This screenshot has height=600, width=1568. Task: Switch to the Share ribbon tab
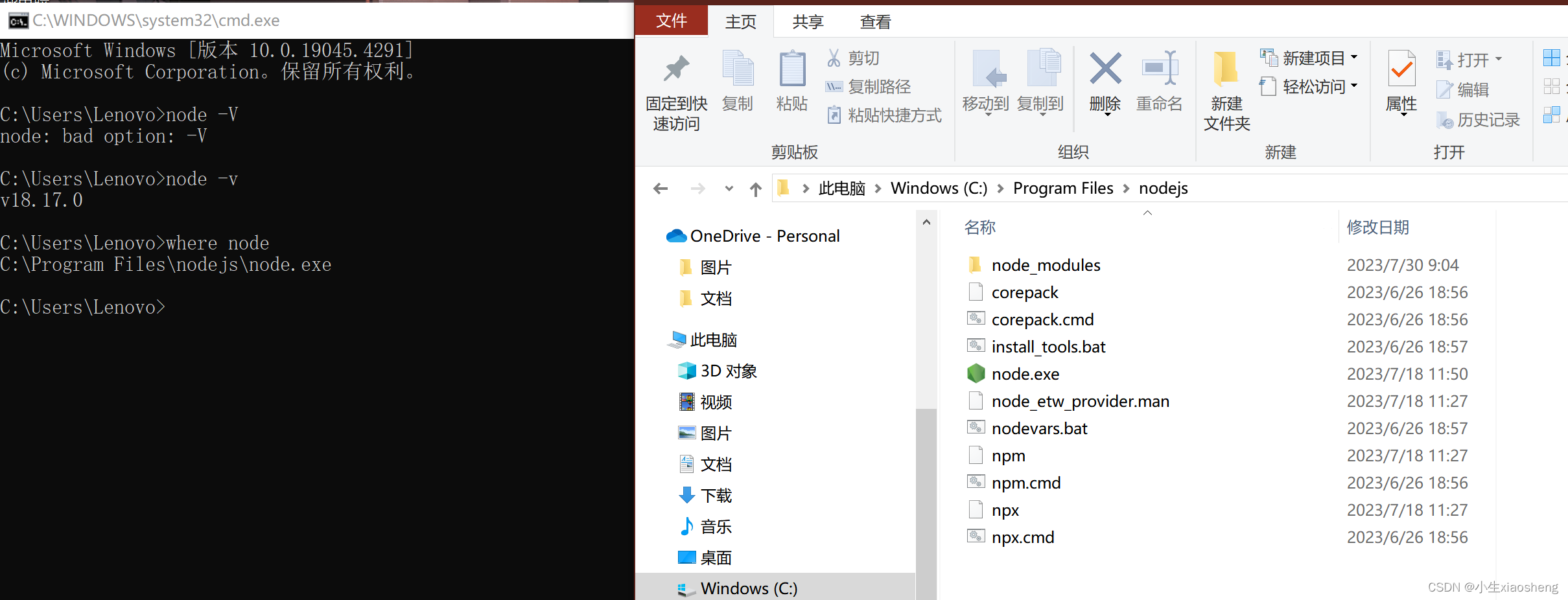pyautogui.click(x=808, y=22)
